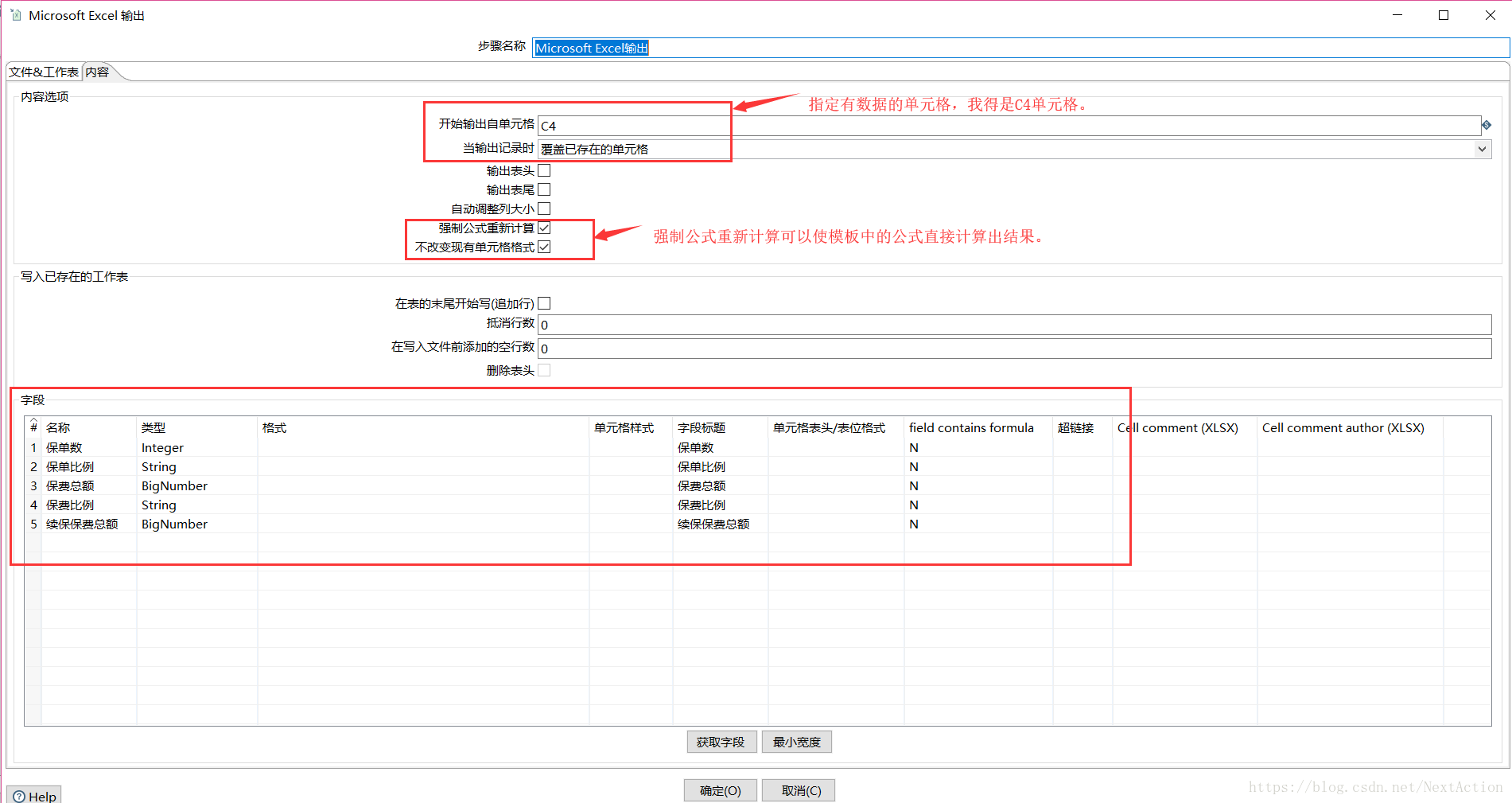1512x803 pixels.
Task: Click the BigNumber type cell for 续保保费总额
Action: [x=197, y=524]
